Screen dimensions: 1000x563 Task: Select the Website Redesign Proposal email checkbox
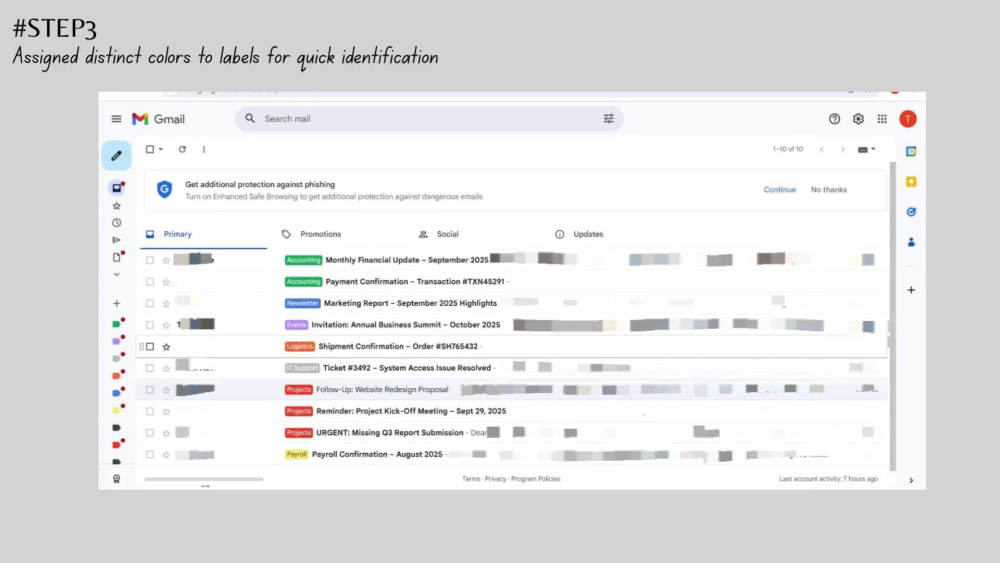[150, 390]
